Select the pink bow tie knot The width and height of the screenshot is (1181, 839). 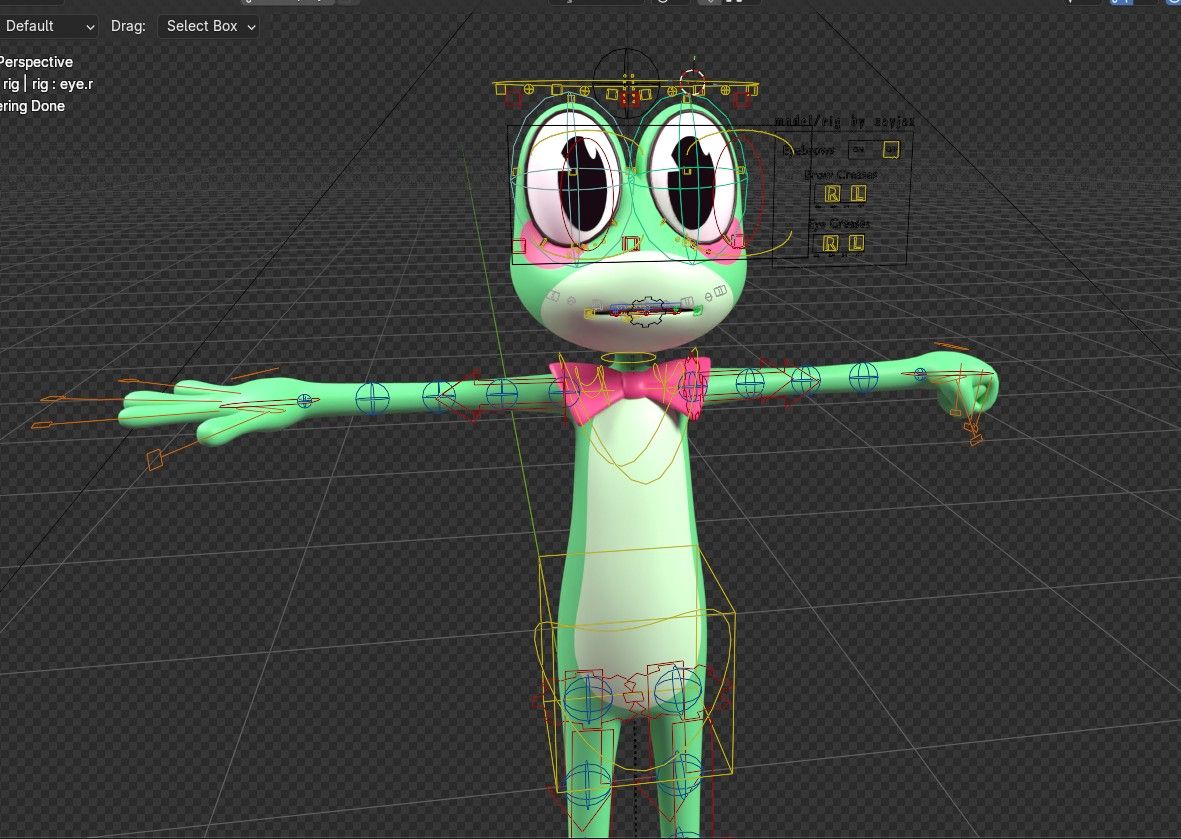click(x=631, y=383)
